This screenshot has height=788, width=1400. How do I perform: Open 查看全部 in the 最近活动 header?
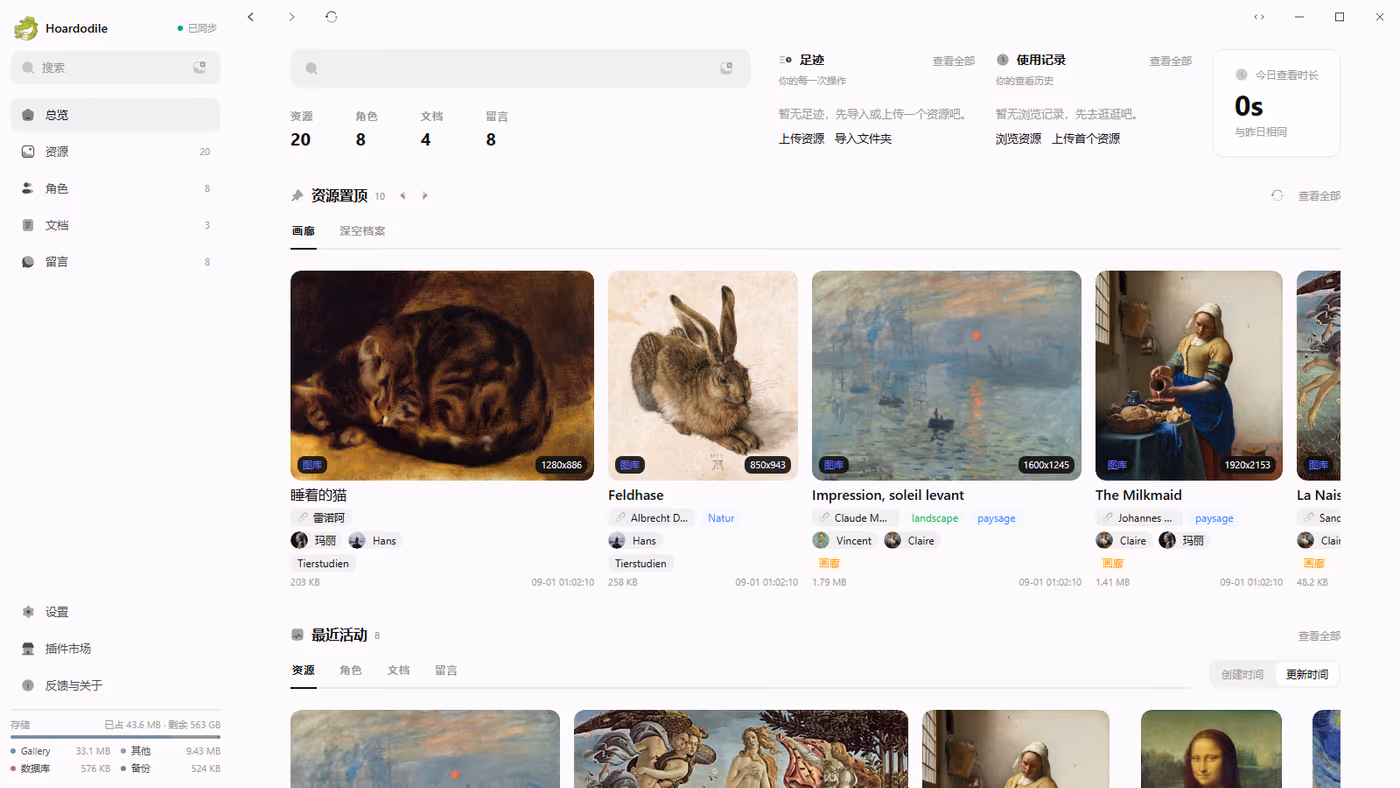(x=1319, y=636)
